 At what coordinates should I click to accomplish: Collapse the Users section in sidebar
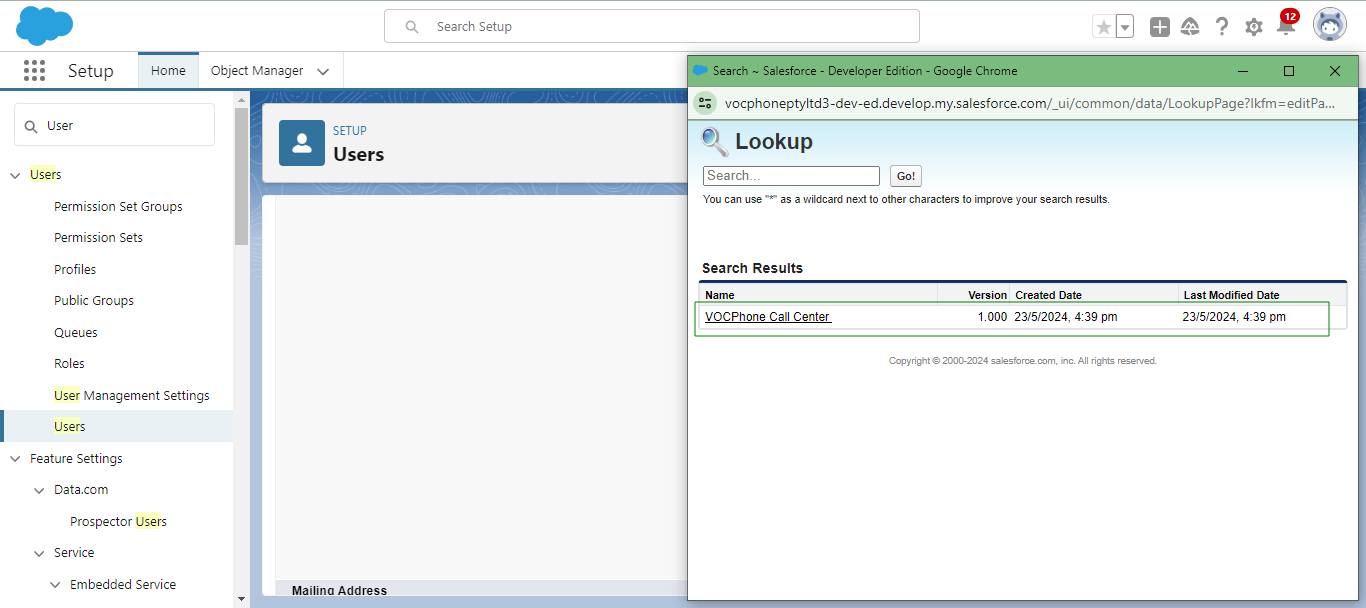[x=15, y=175]
